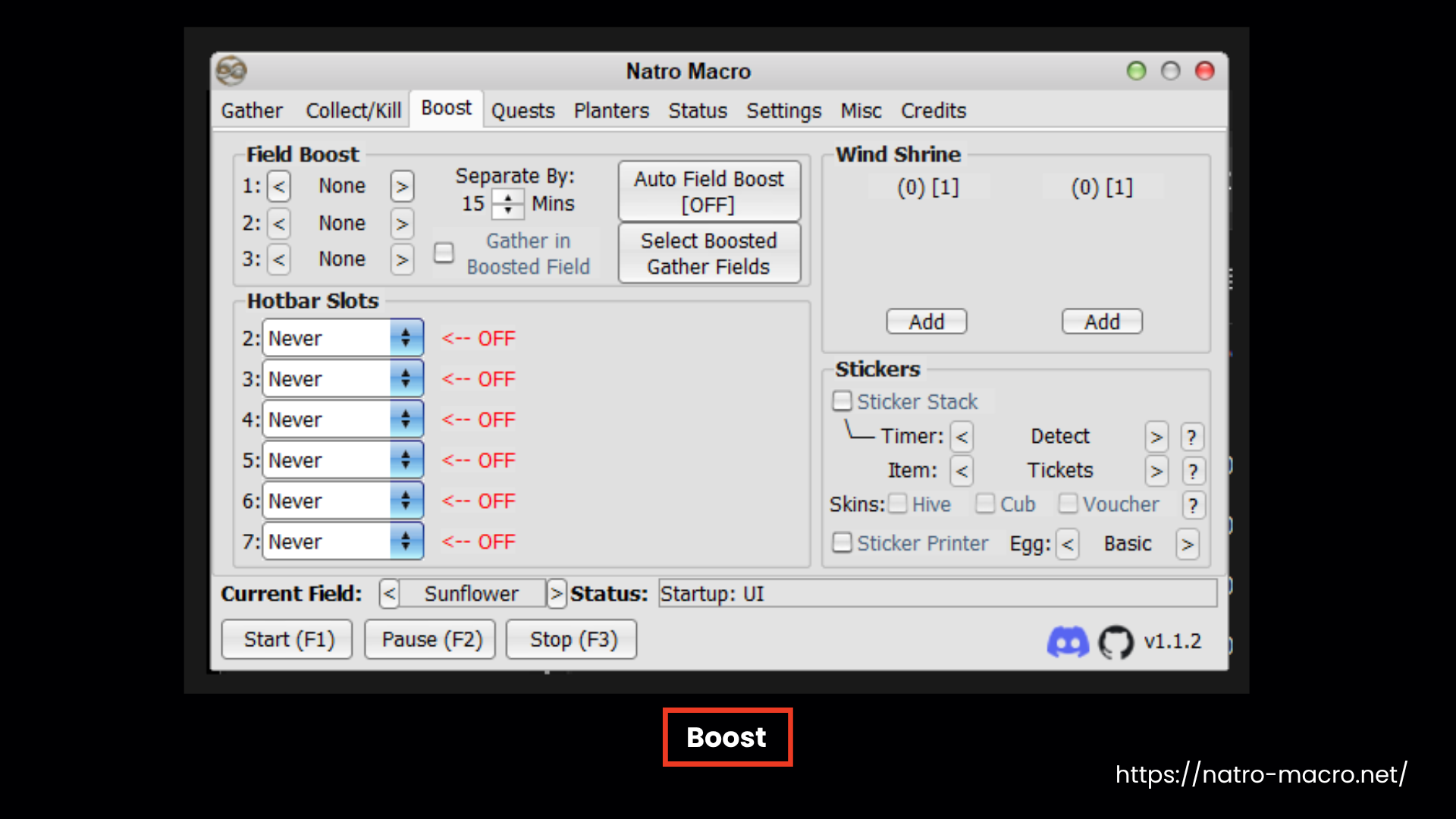The width and height of the screenshot is (1456, 819).
Task: Click previous arrow for Field Boost 1
Action: [279, 187]
